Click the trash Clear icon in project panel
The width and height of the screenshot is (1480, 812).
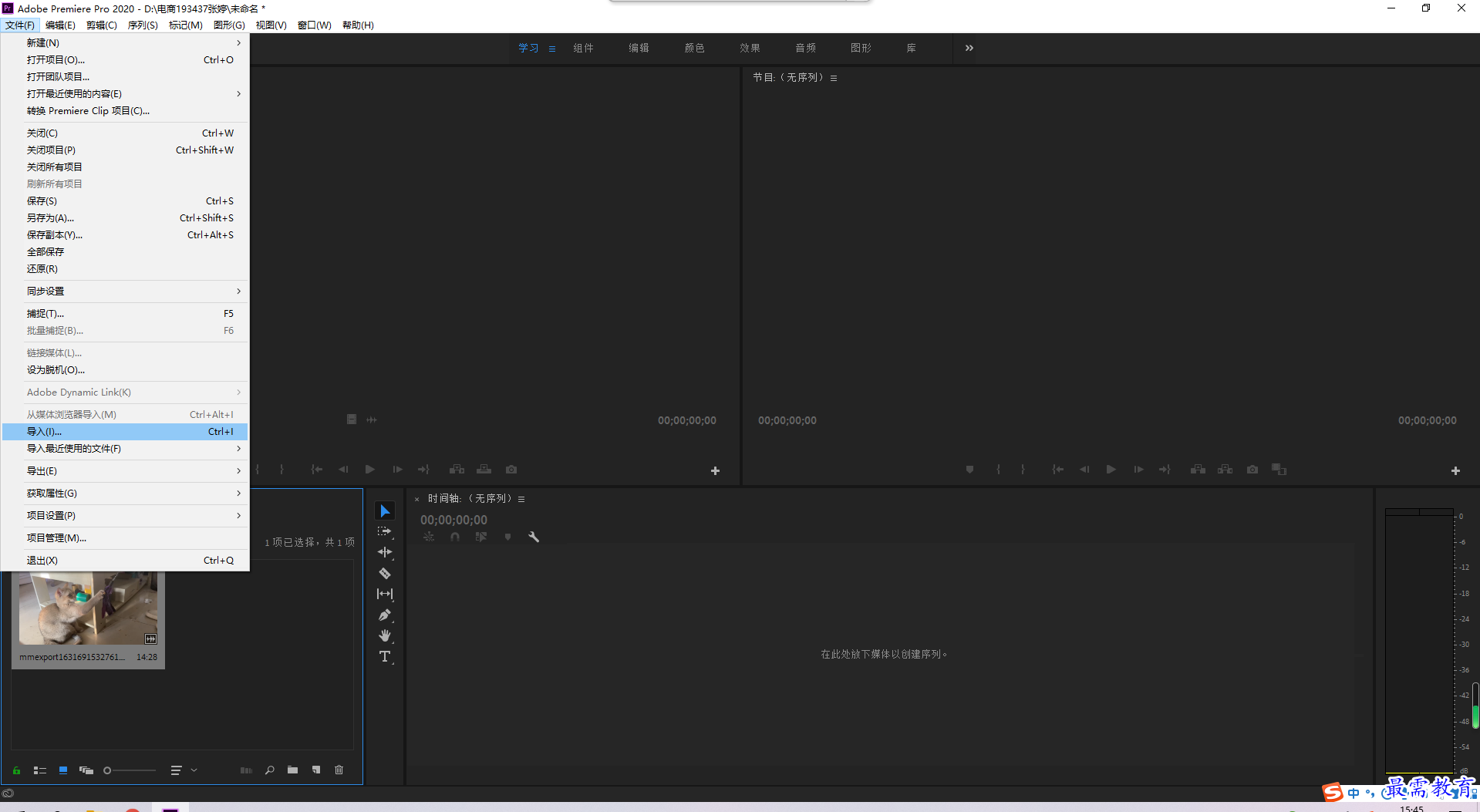click(x=339, y=770)
